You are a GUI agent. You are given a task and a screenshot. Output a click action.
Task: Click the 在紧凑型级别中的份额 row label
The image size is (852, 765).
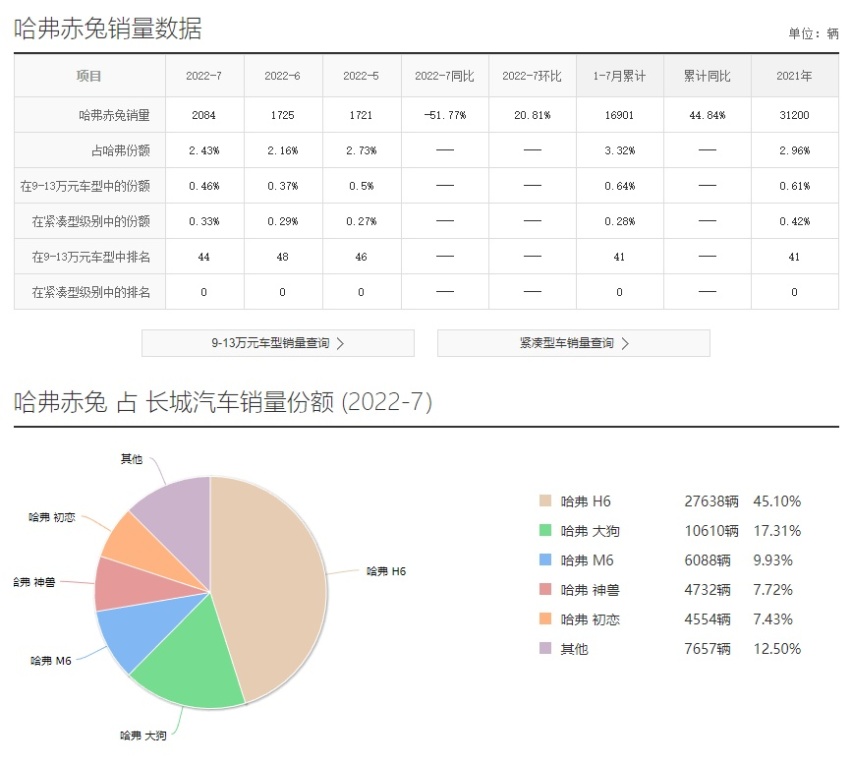[91, 221]
